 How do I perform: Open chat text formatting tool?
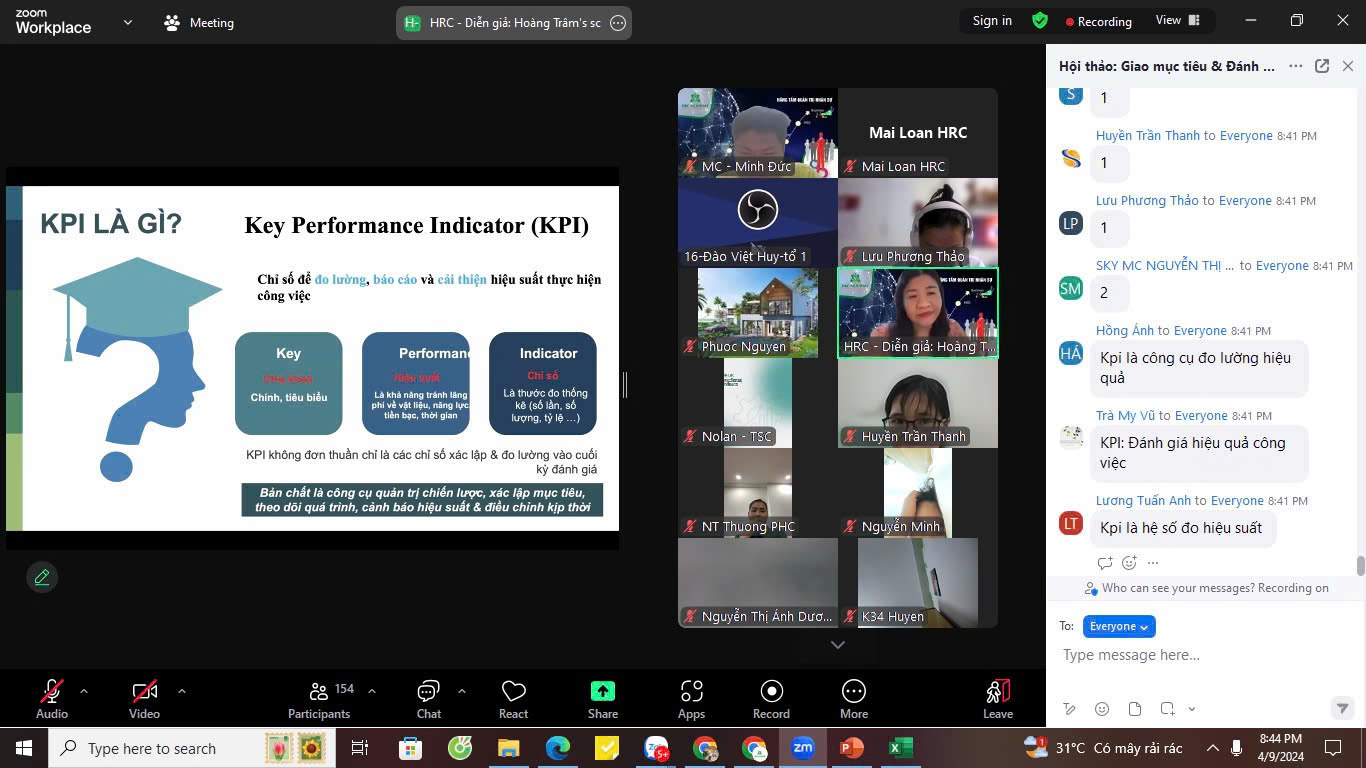1070,709
